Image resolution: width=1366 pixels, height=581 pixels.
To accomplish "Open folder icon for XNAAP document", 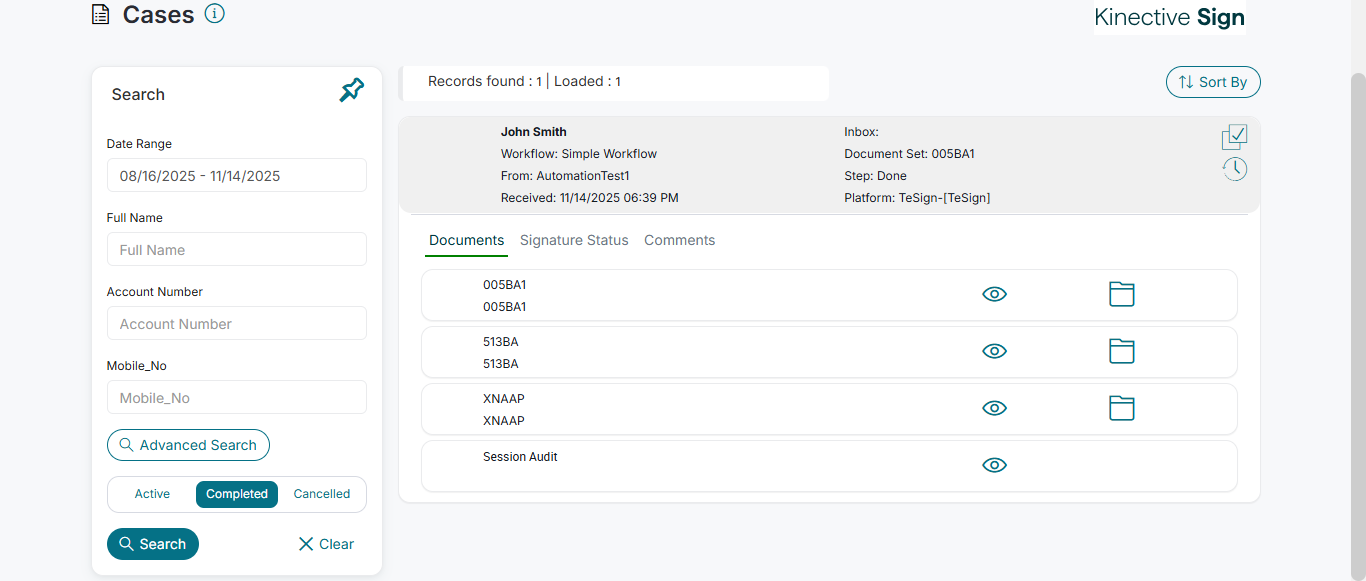I will point(1122,408).
